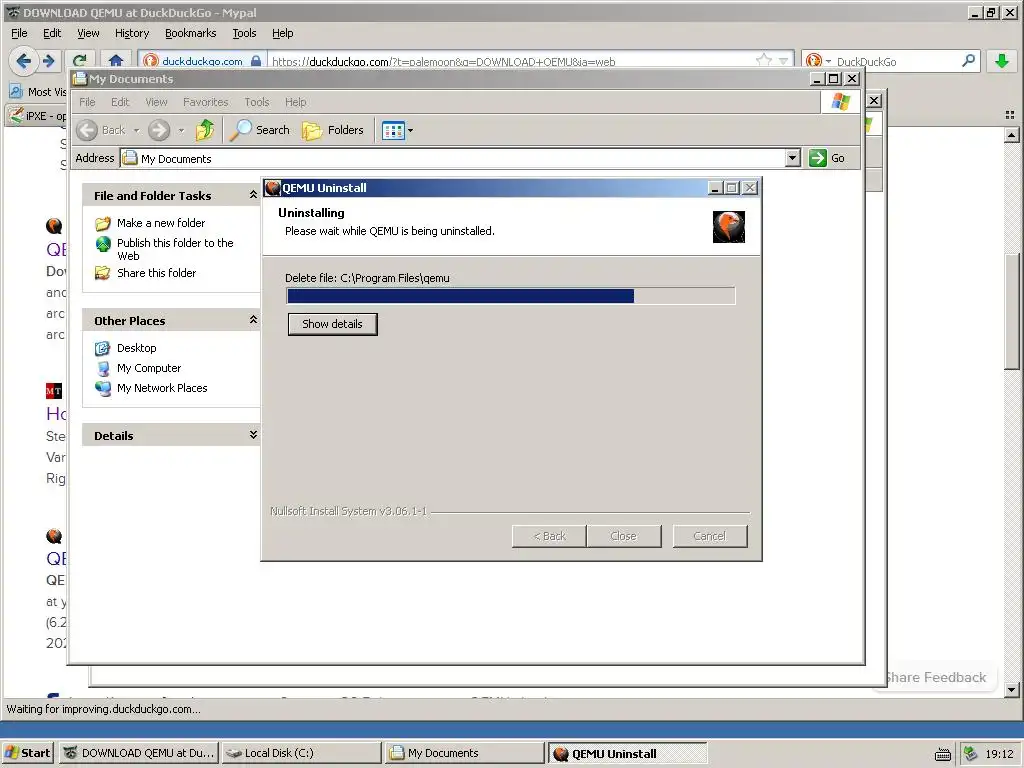Collapse the File and Folder Tasks panel
This screenshot has height=768, width=1024.
tap(253, 195)
